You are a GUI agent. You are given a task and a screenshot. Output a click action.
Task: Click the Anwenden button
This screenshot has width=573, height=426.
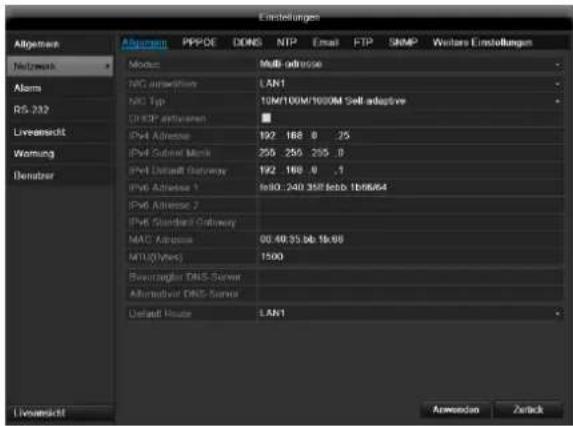click(456, 410)
